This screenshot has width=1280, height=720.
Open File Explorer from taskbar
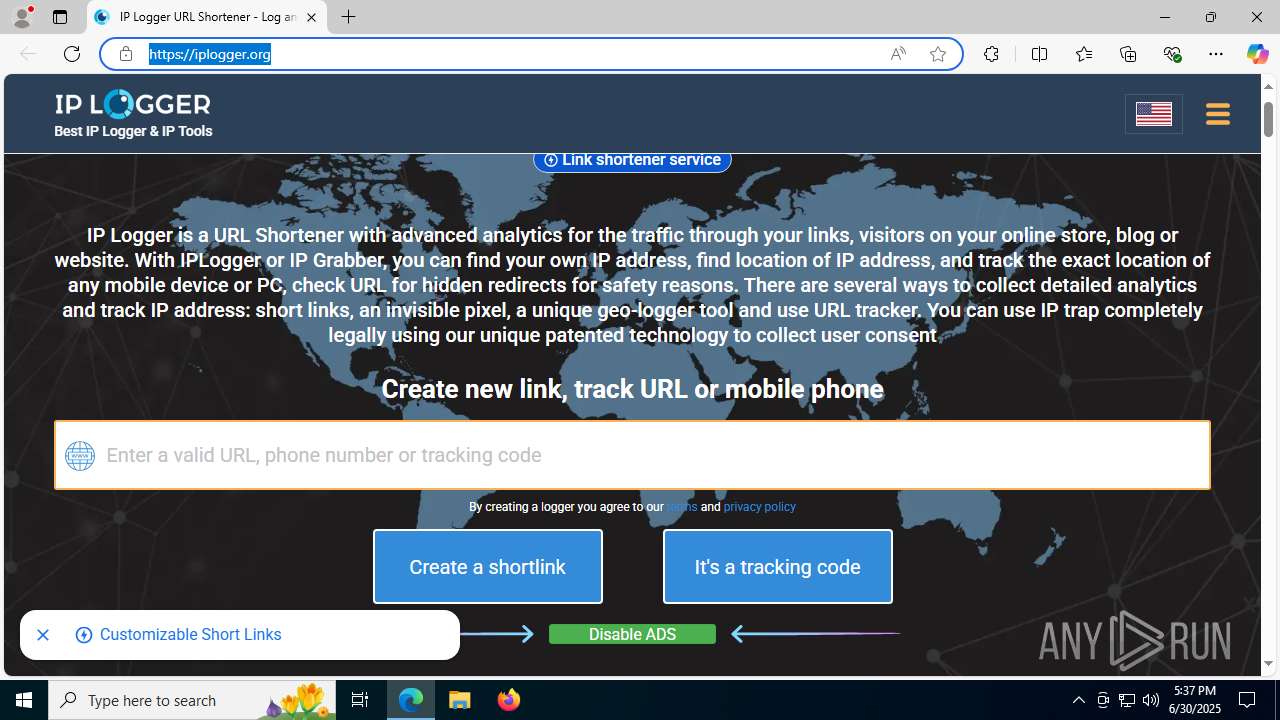click(460, 700)
